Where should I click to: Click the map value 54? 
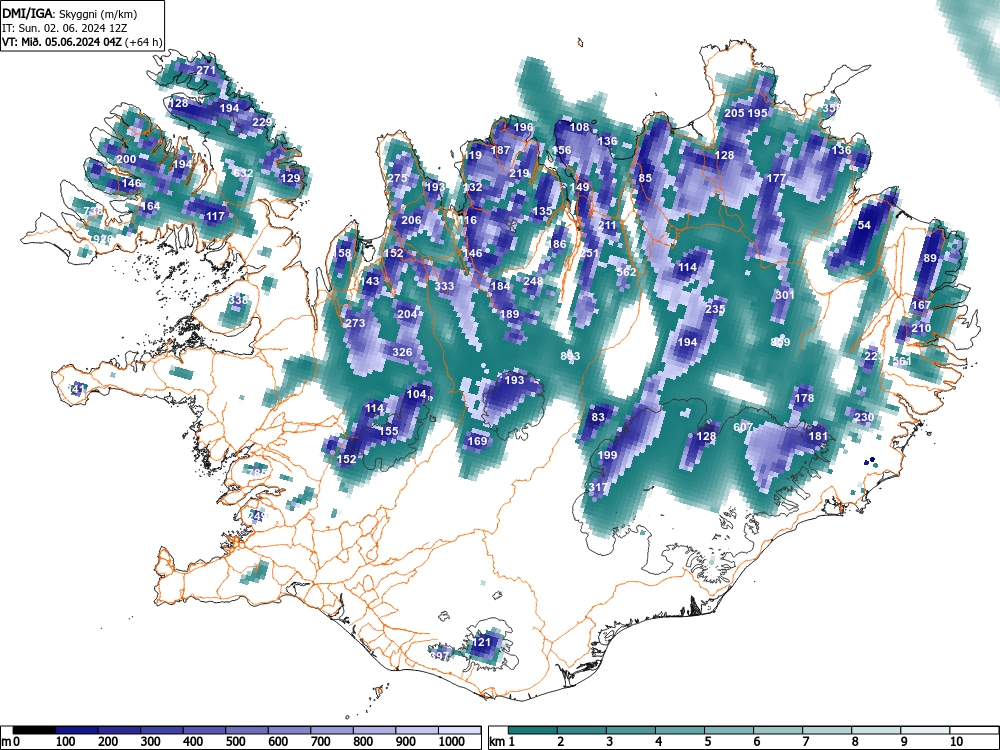864,225
